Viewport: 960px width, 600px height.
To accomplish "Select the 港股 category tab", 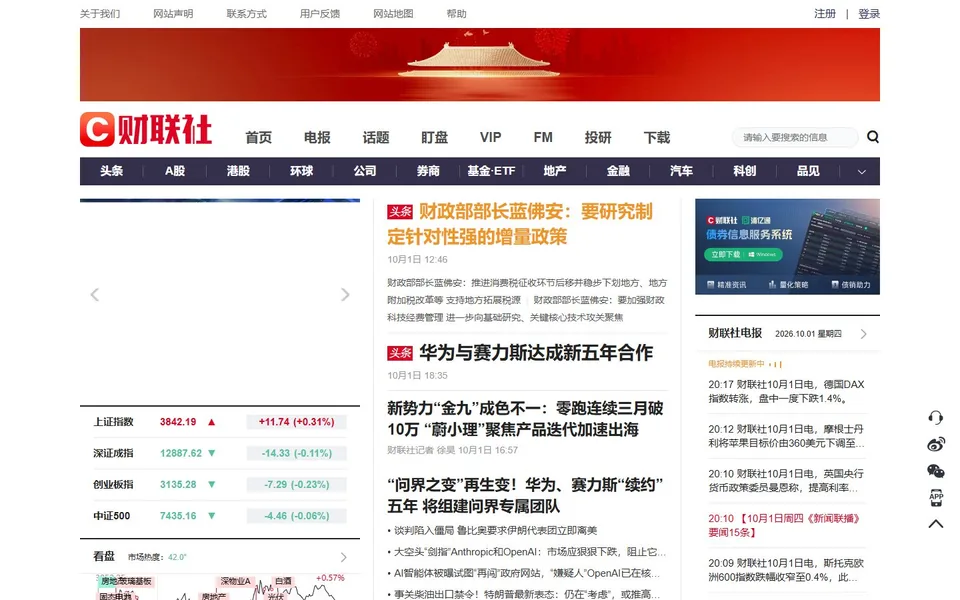I will [238, 171].
